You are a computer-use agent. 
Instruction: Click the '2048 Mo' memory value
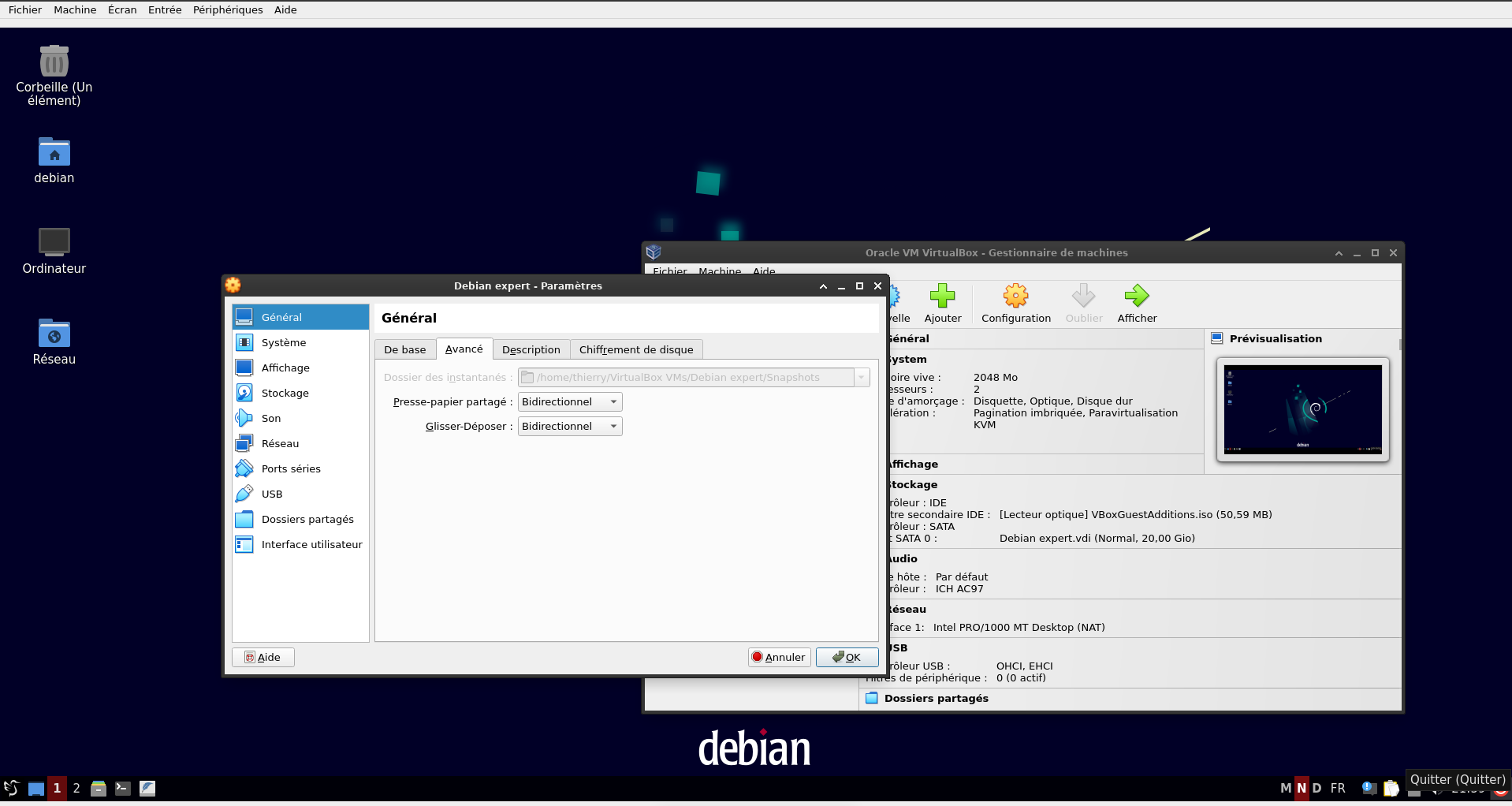996,377
